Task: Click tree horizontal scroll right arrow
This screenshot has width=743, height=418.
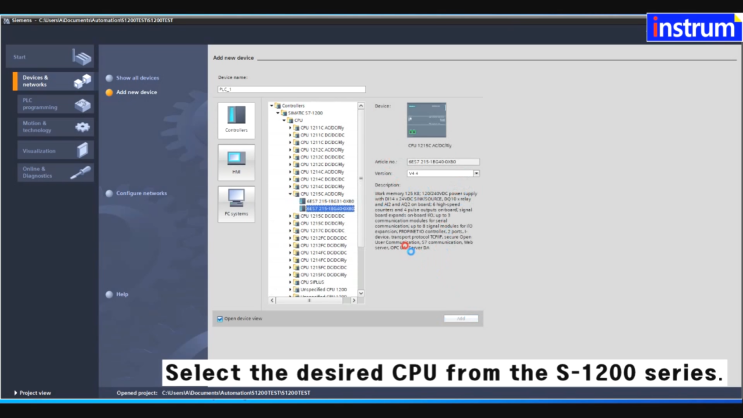Action: click(353, 300)
